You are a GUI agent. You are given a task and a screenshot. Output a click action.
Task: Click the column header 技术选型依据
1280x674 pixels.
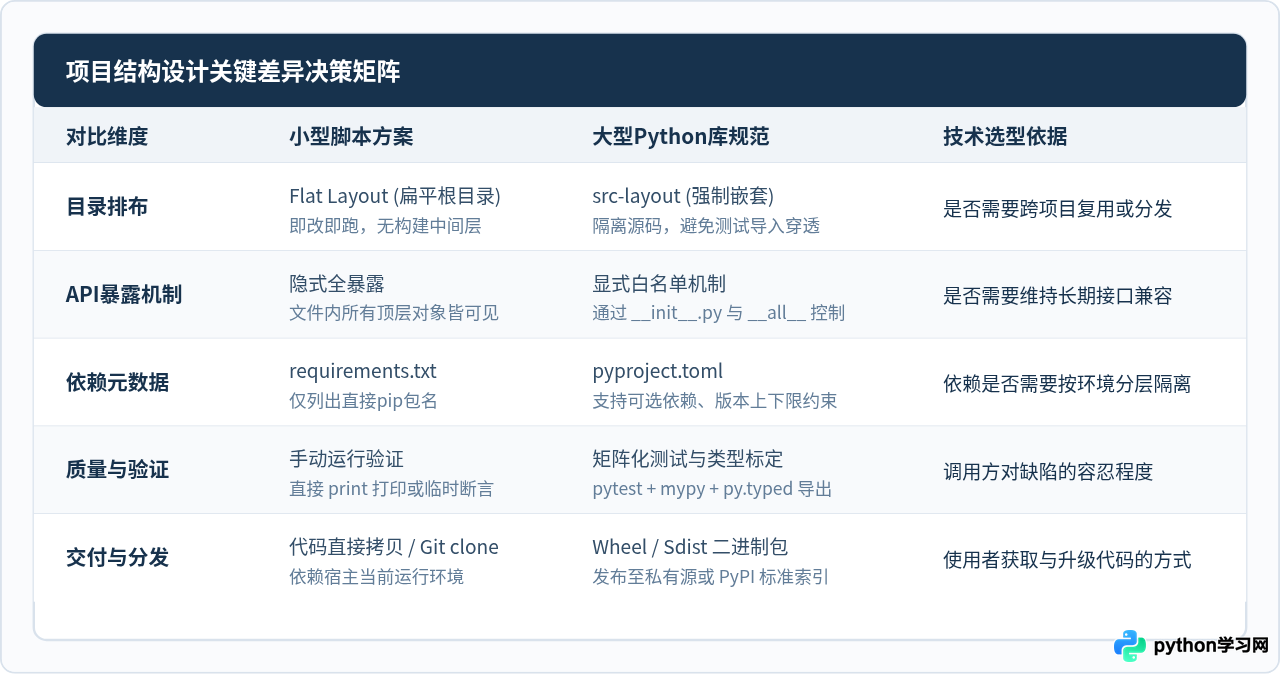pos(1005,137)
